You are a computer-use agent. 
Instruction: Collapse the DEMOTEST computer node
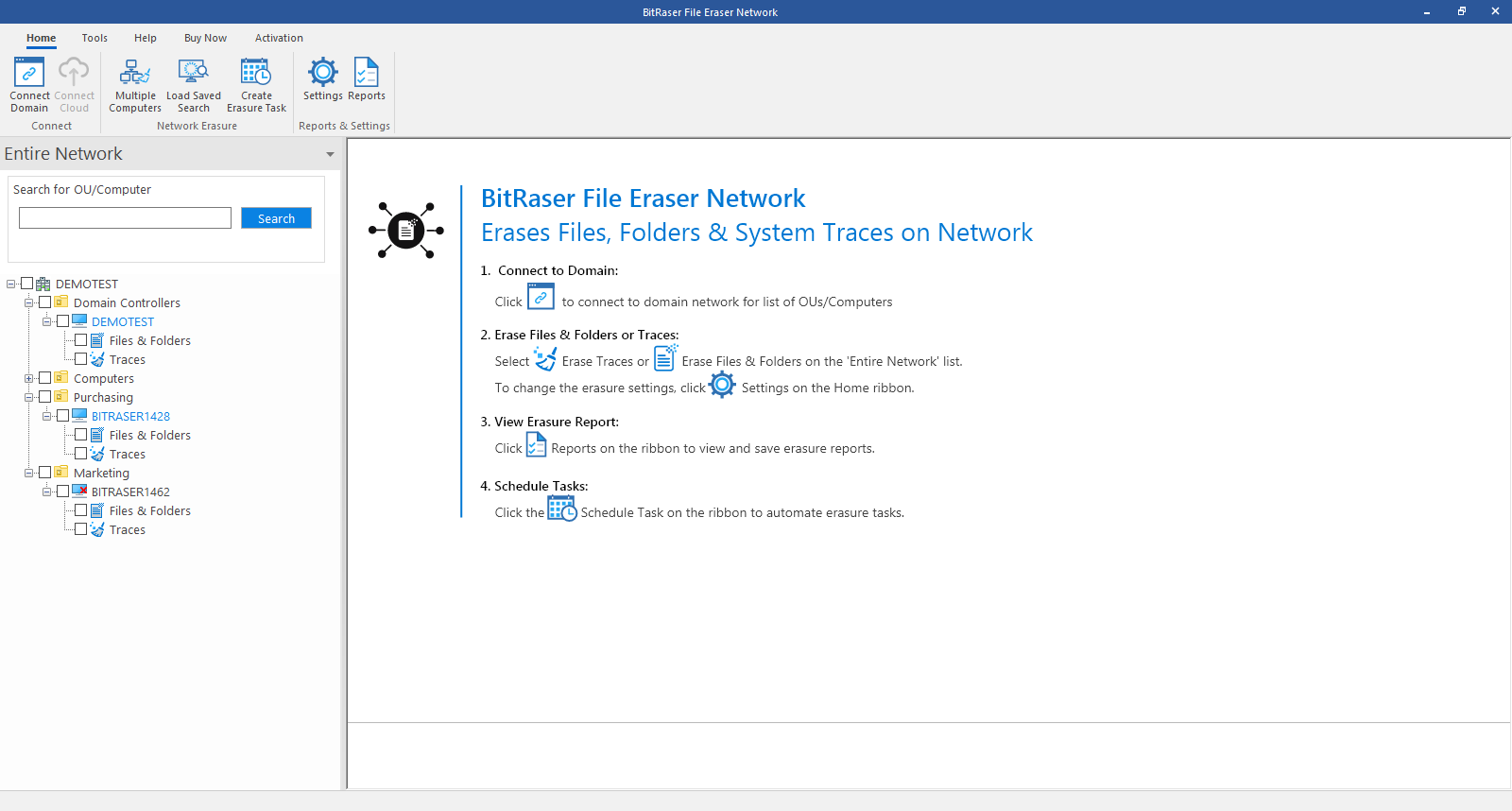[46, 321]
